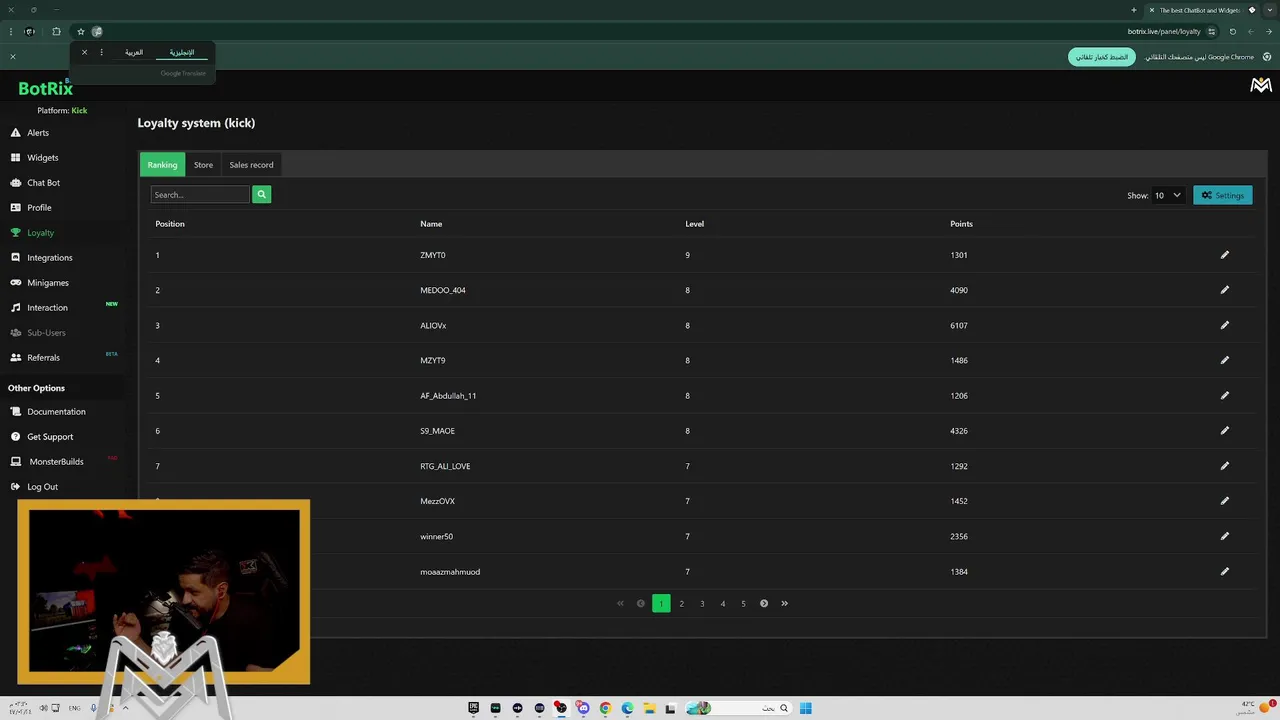Click the Search input field

tap(200, 195)
